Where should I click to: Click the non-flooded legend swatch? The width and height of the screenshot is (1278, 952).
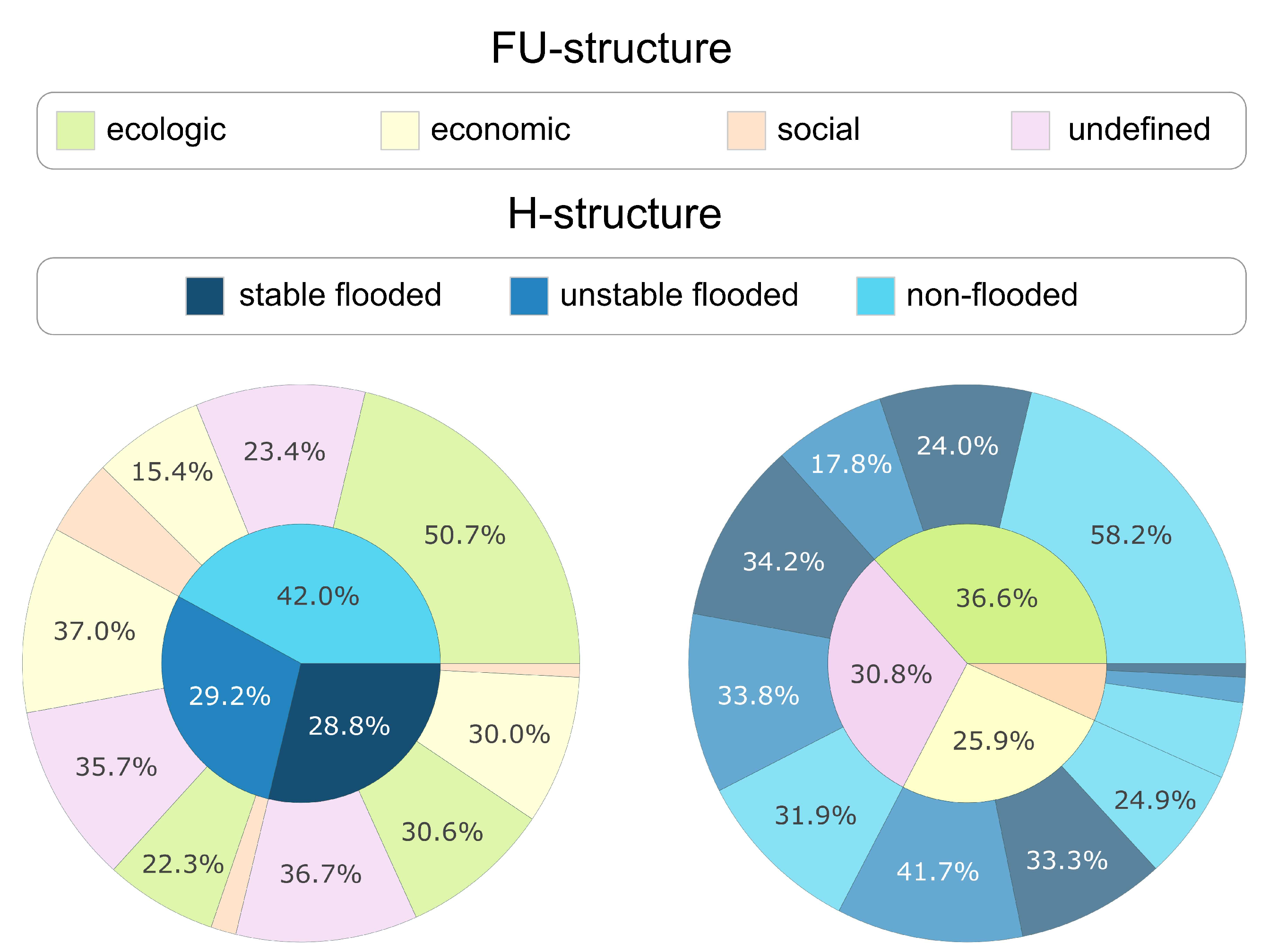tap(875, 296)
